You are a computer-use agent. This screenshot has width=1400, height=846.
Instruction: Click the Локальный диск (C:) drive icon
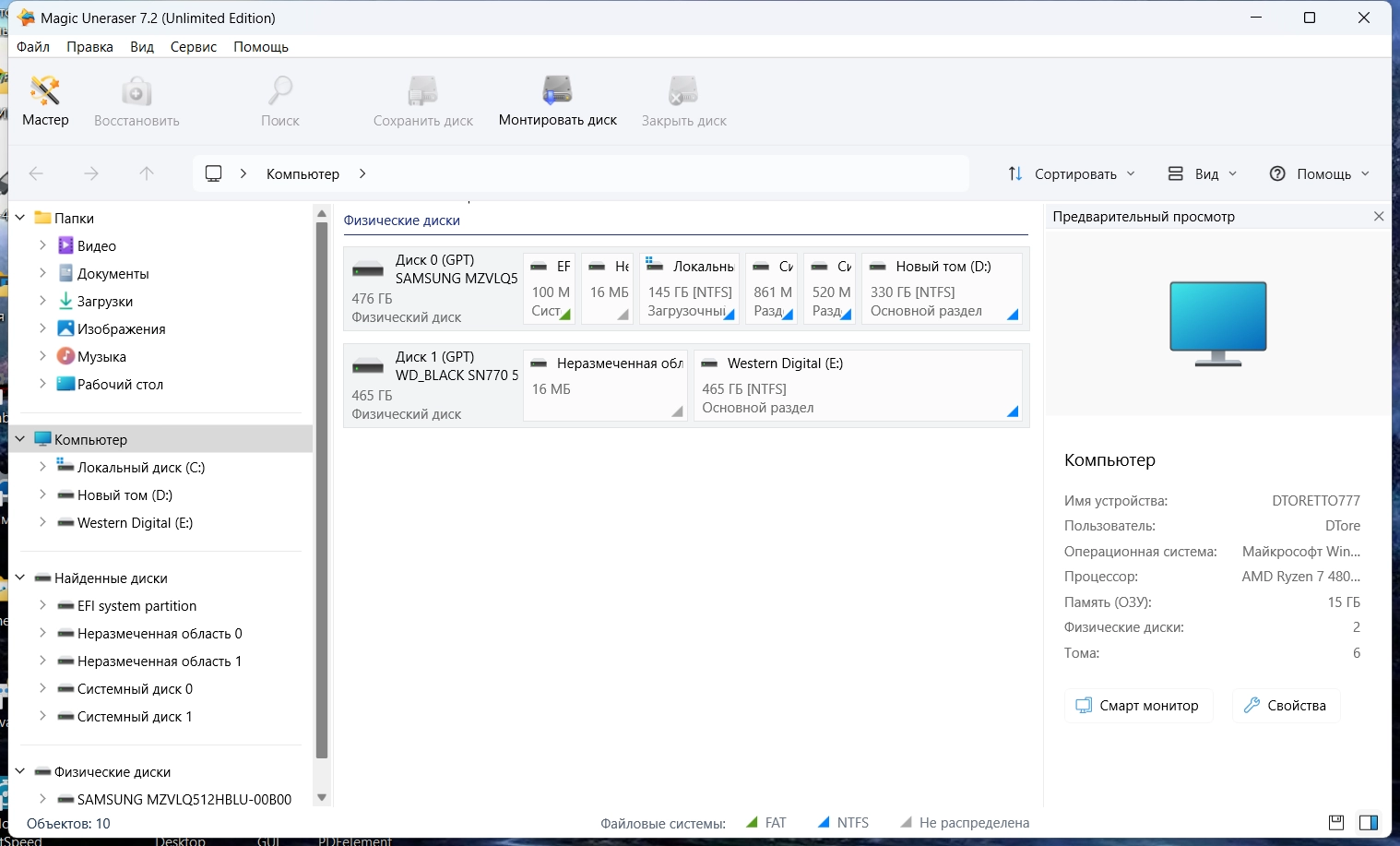65,466
